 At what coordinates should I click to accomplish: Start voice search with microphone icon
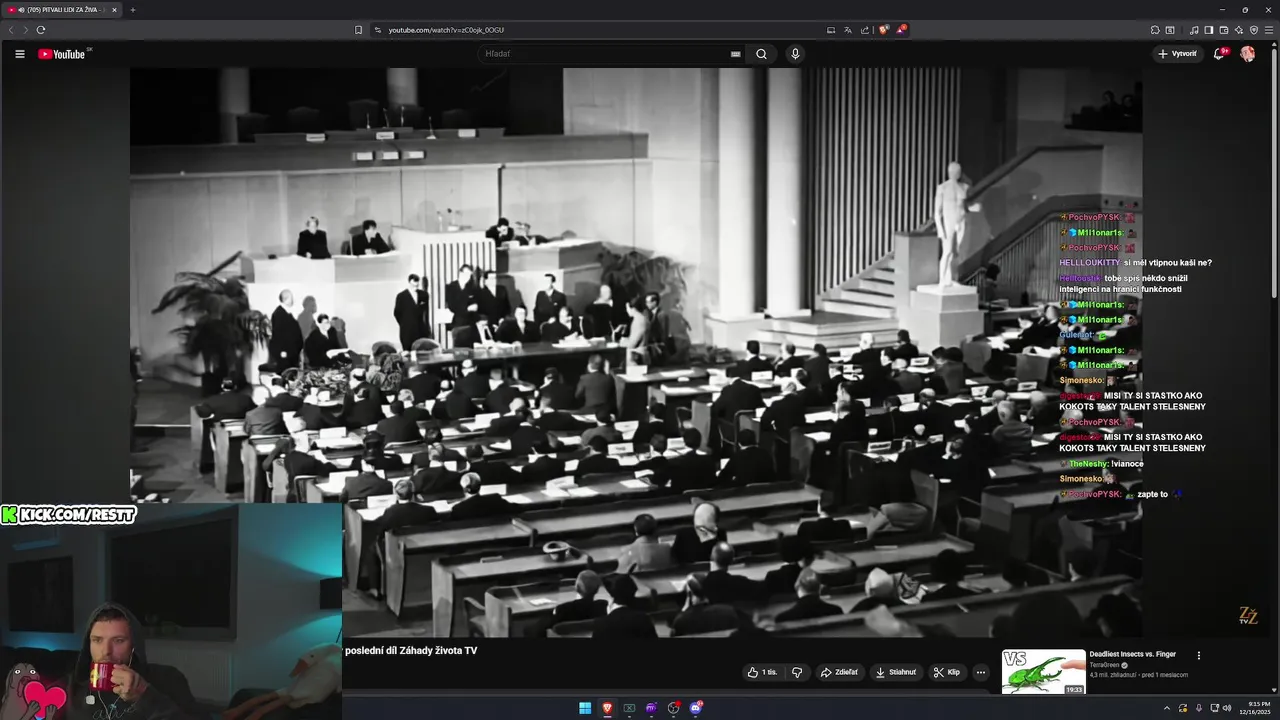pos(795,54)
